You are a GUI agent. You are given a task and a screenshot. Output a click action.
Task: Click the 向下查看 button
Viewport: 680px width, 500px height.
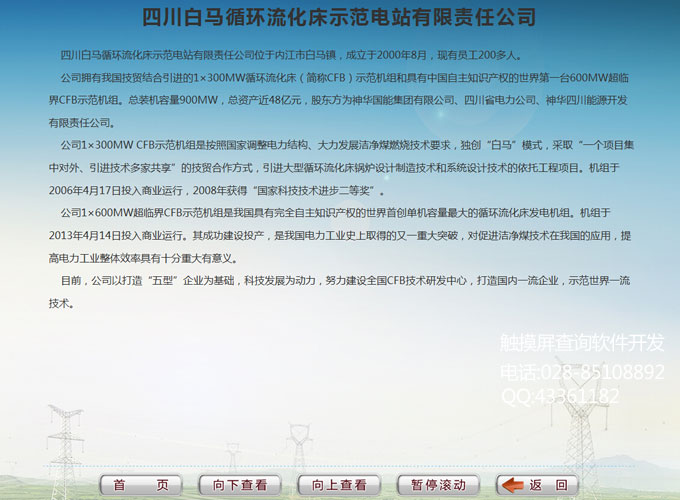[240, 484]
